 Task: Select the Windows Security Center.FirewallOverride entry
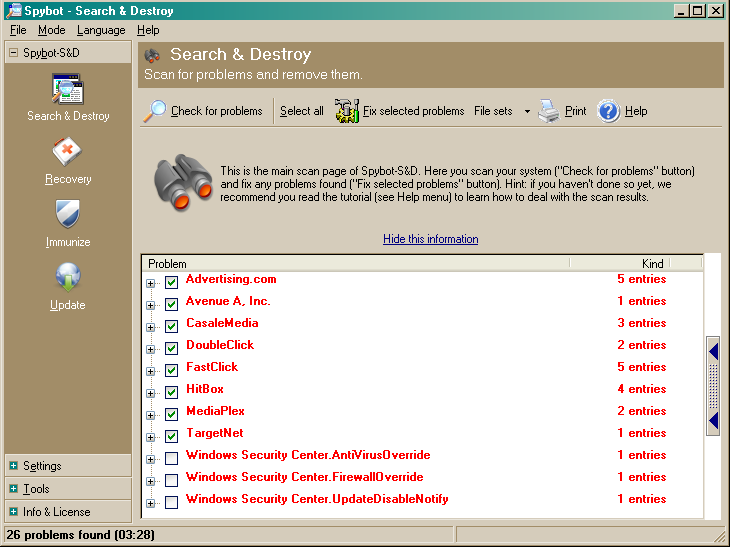click(304, 477)
